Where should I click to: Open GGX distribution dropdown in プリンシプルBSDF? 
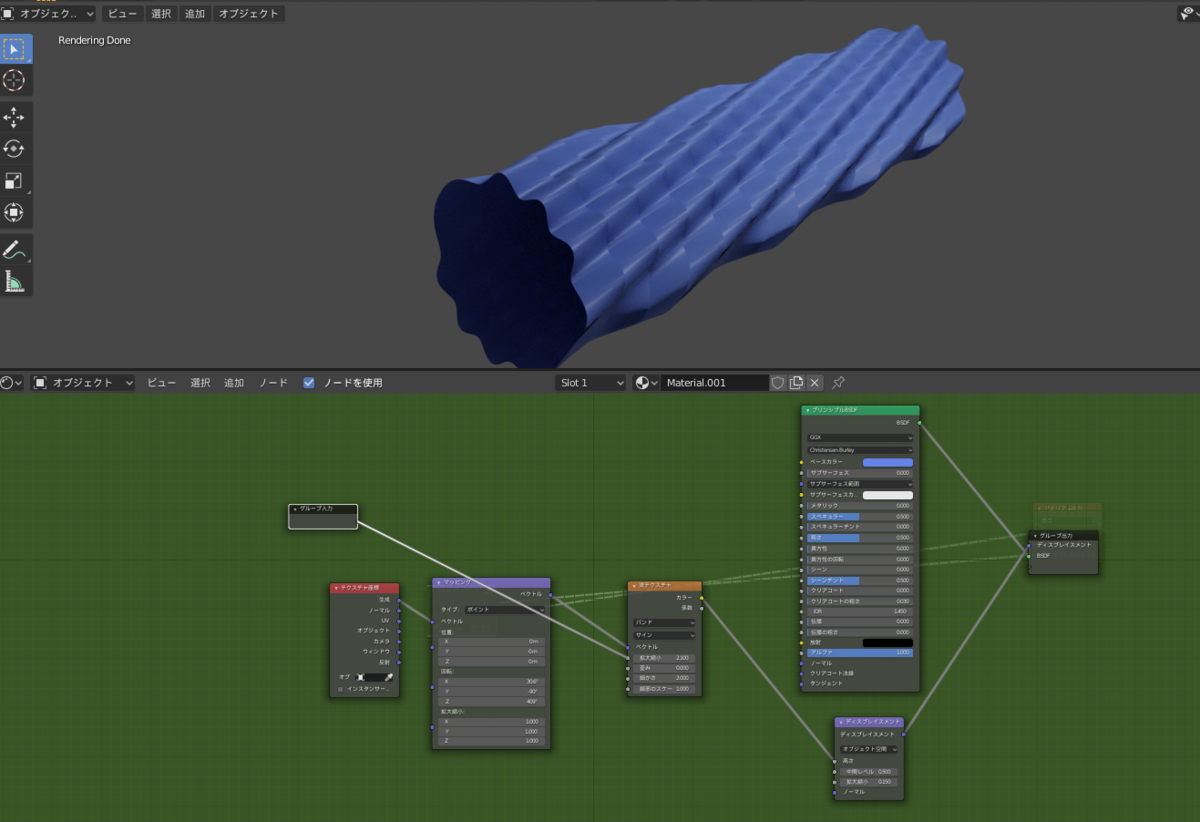(860, 437)
